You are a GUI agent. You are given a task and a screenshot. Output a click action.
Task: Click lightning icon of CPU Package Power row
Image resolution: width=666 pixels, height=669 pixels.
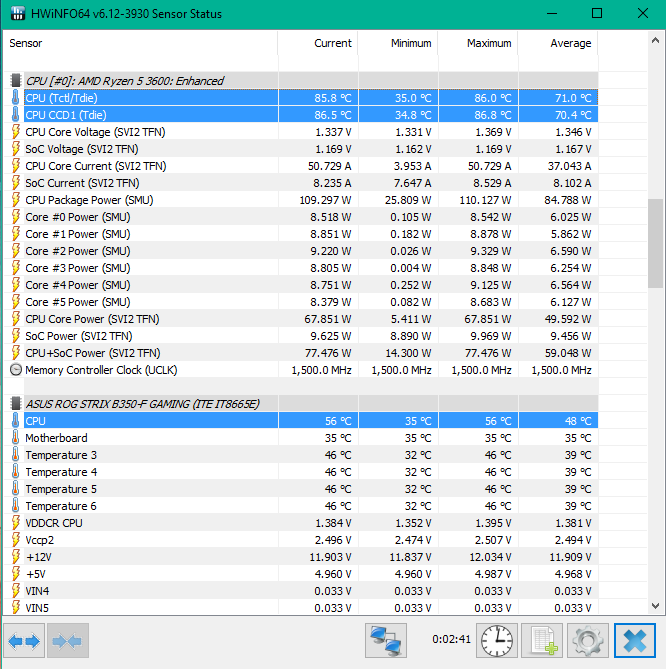16,200
